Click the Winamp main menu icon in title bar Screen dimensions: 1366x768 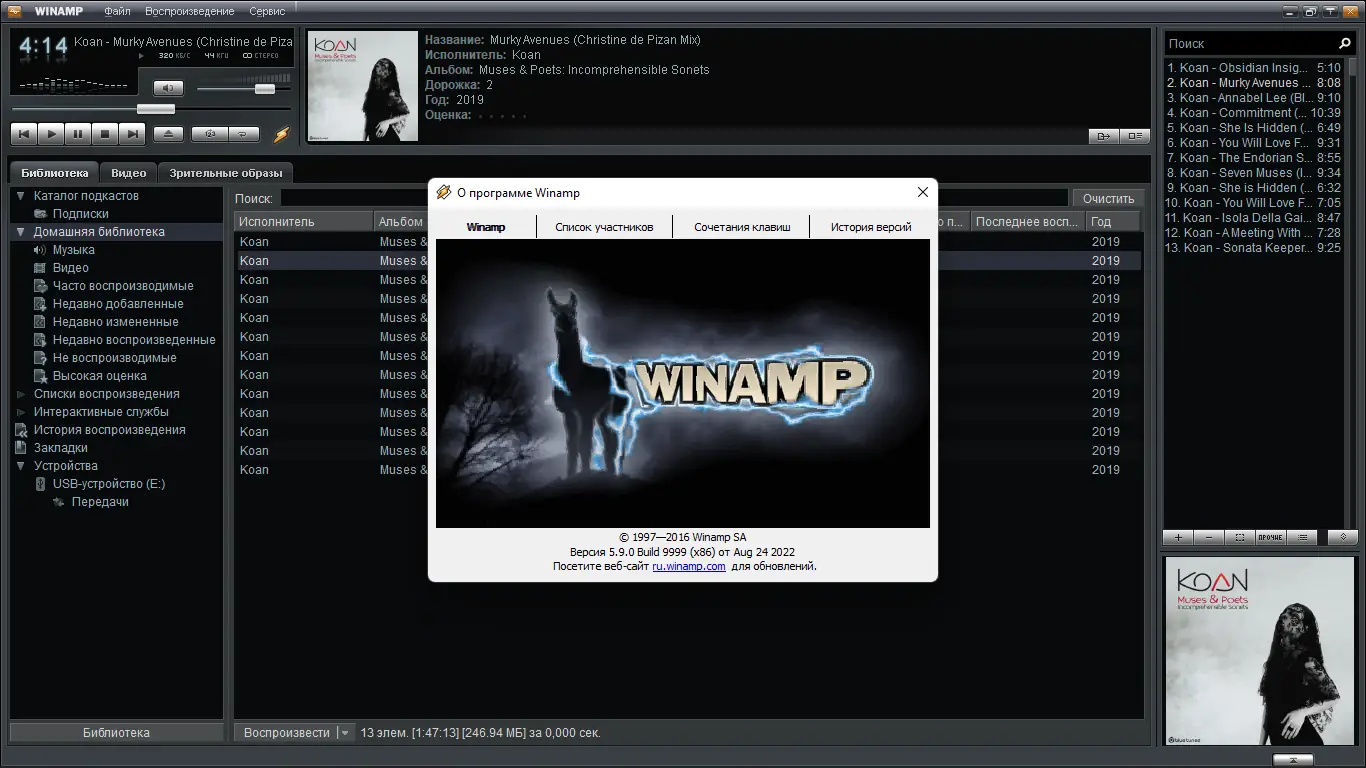click(x=15, y=11)
